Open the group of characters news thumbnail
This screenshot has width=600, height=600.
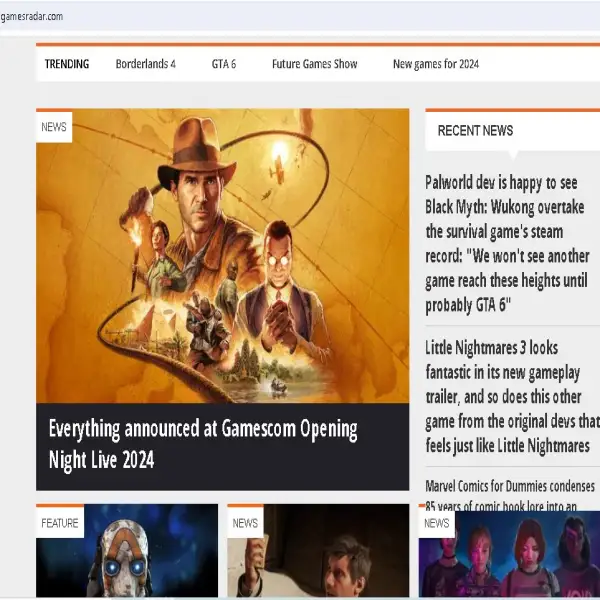click(x=509, y=554)
